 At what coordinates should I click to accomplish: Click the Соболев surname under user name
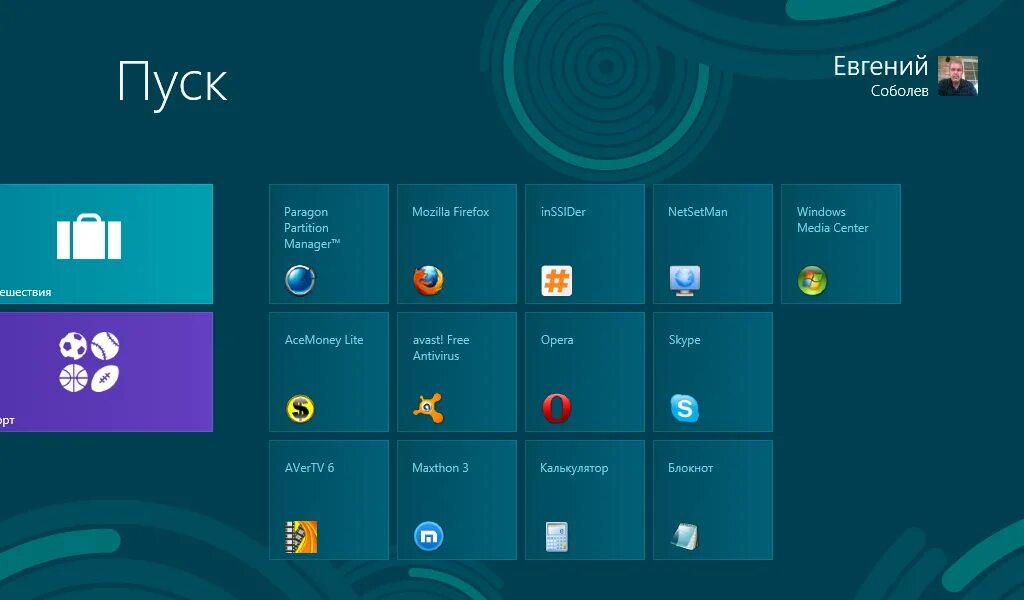[899, 91]
